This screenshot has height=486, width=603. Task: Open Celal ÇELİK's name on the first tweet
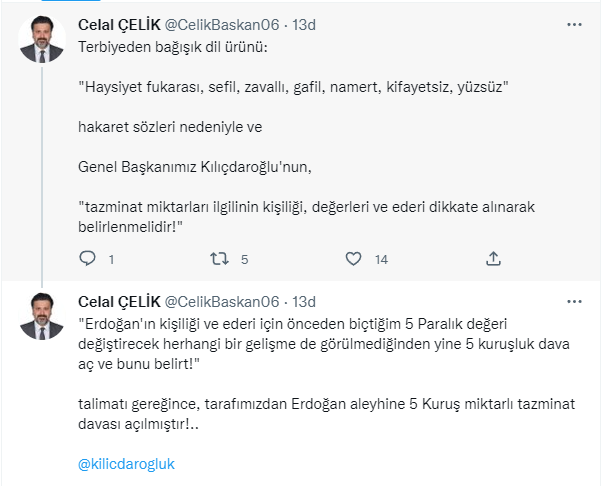click(117, 24)
